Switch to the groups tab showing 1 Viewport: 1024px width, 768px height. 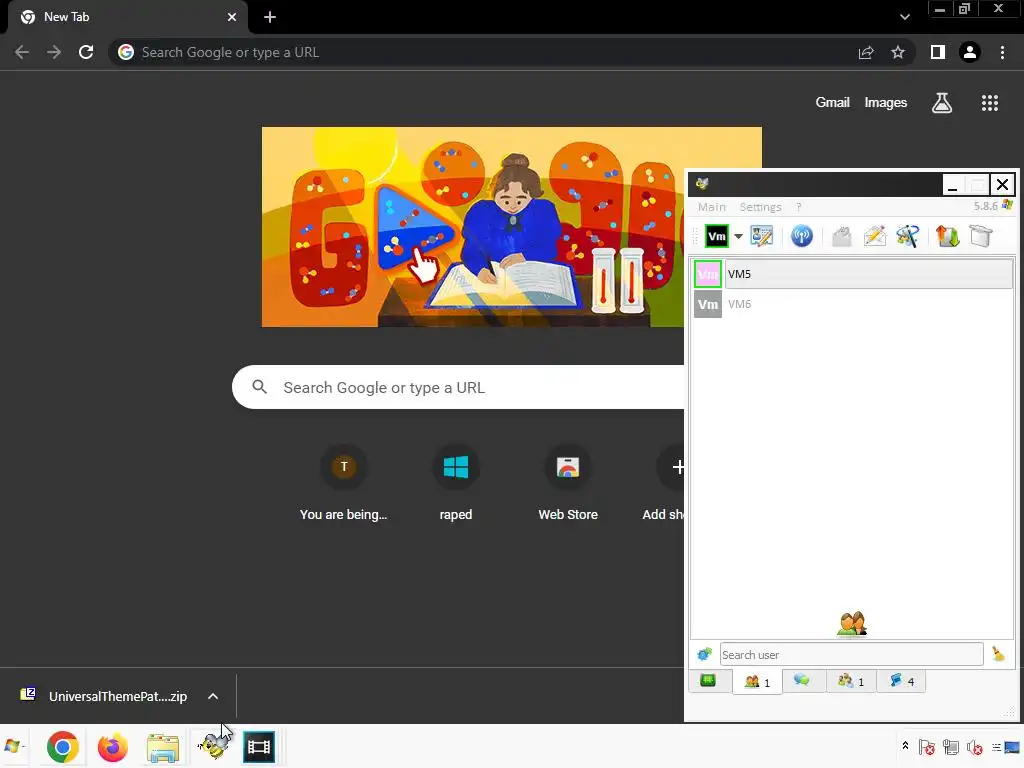point(851,681)
